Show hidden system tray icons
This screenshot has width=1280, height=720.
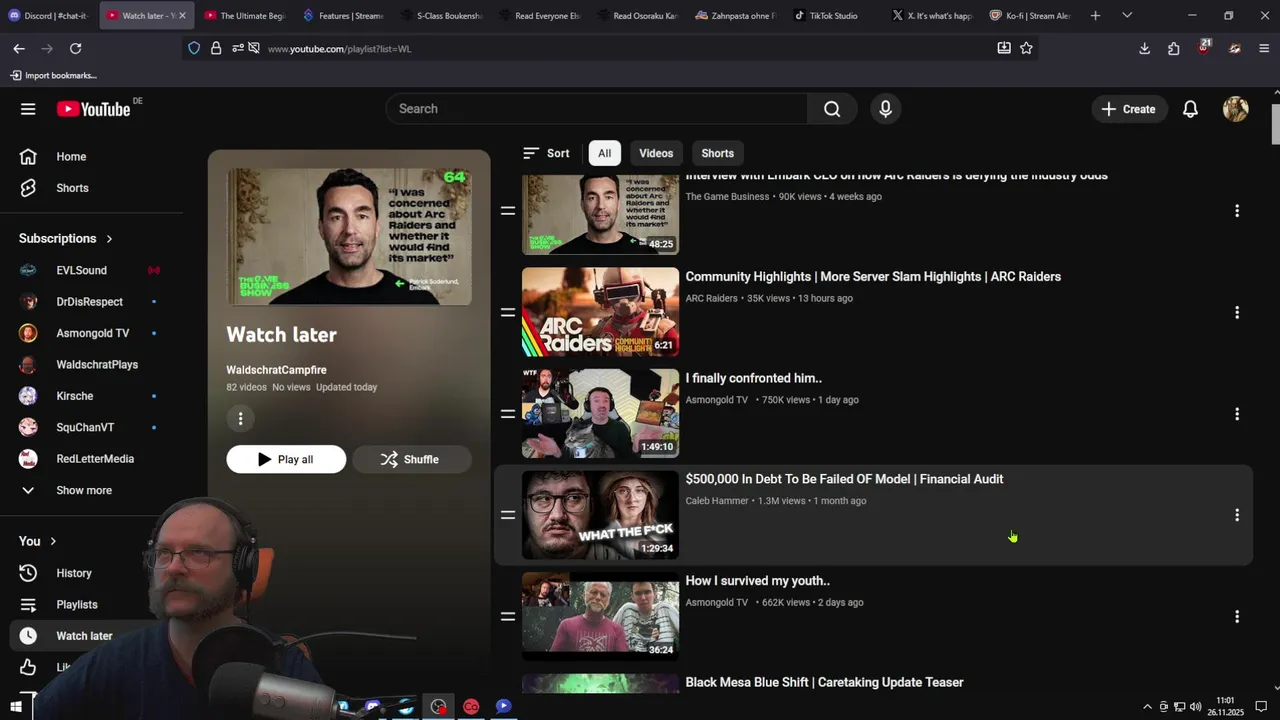pos(1147,707)
